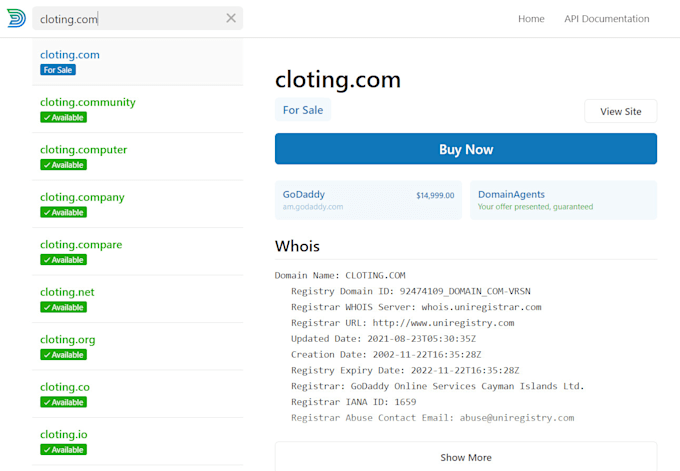Select cloting.net domain result
Image resolution: width=680 pixels, height=471 pixels.
137,299
